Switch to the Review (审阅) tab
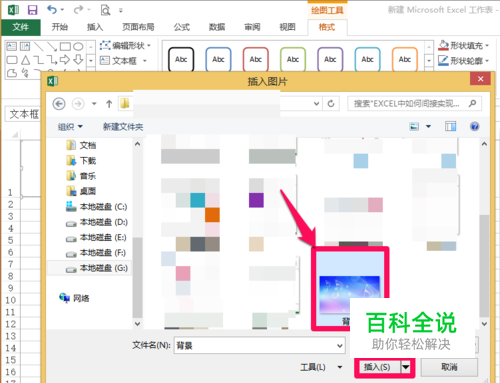Viewport: 500px width, 383px height. coord(252,27)
